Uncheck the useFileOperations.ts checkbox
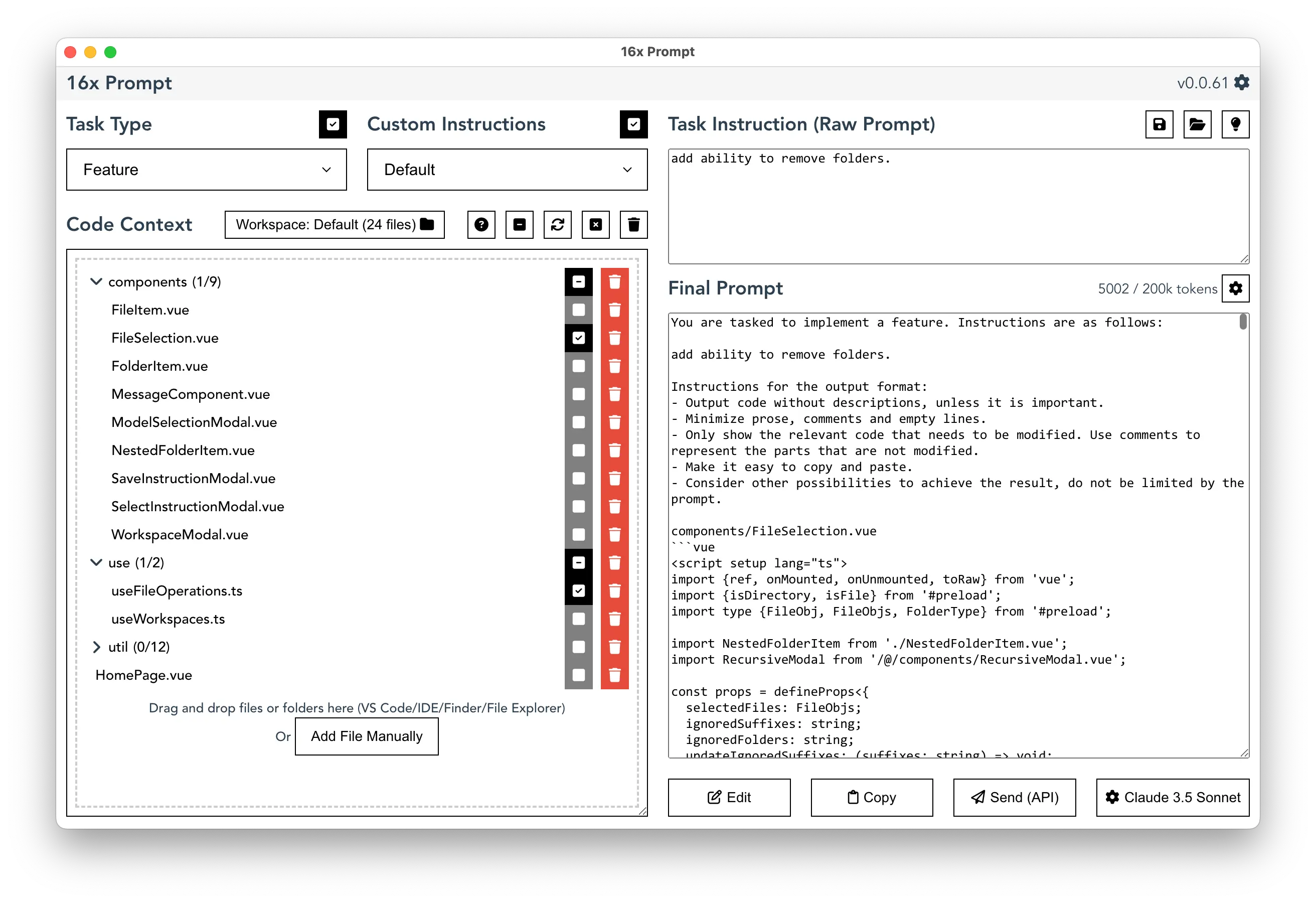This screenshot has width=1316, height=903. tap(578, 591)
